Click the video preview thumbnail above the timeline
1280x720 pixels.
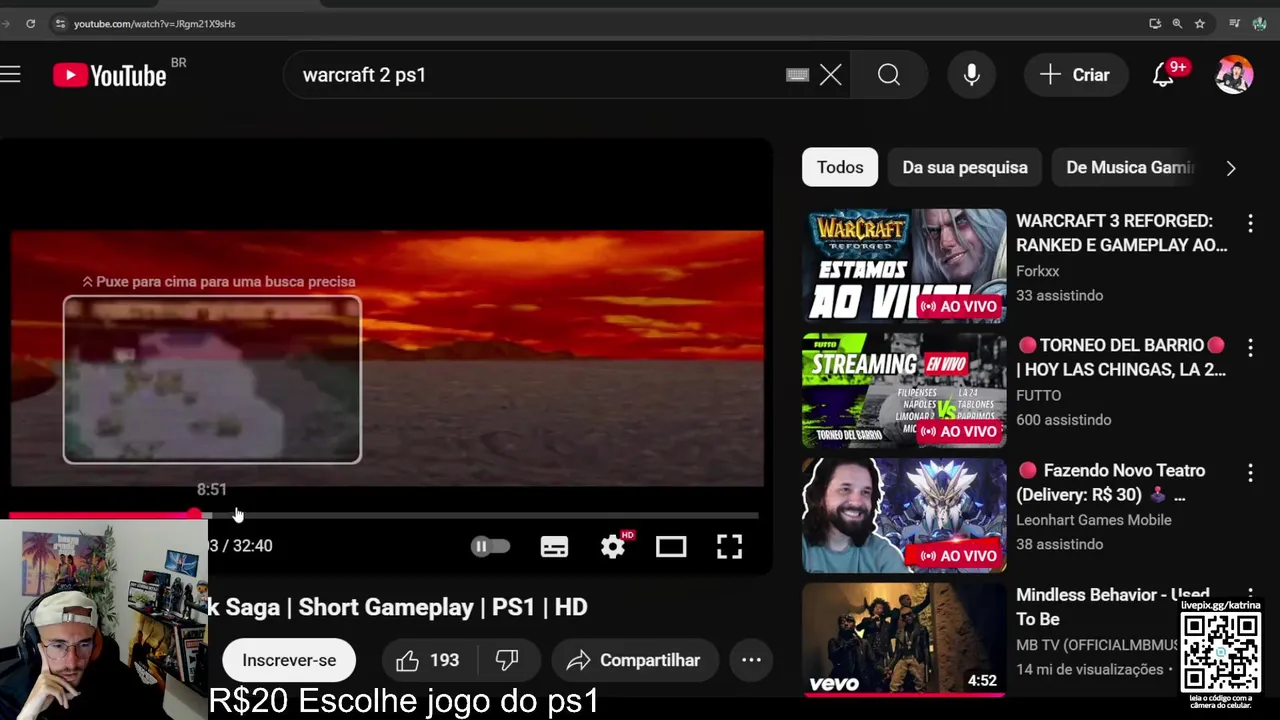[x=212, y=379]
